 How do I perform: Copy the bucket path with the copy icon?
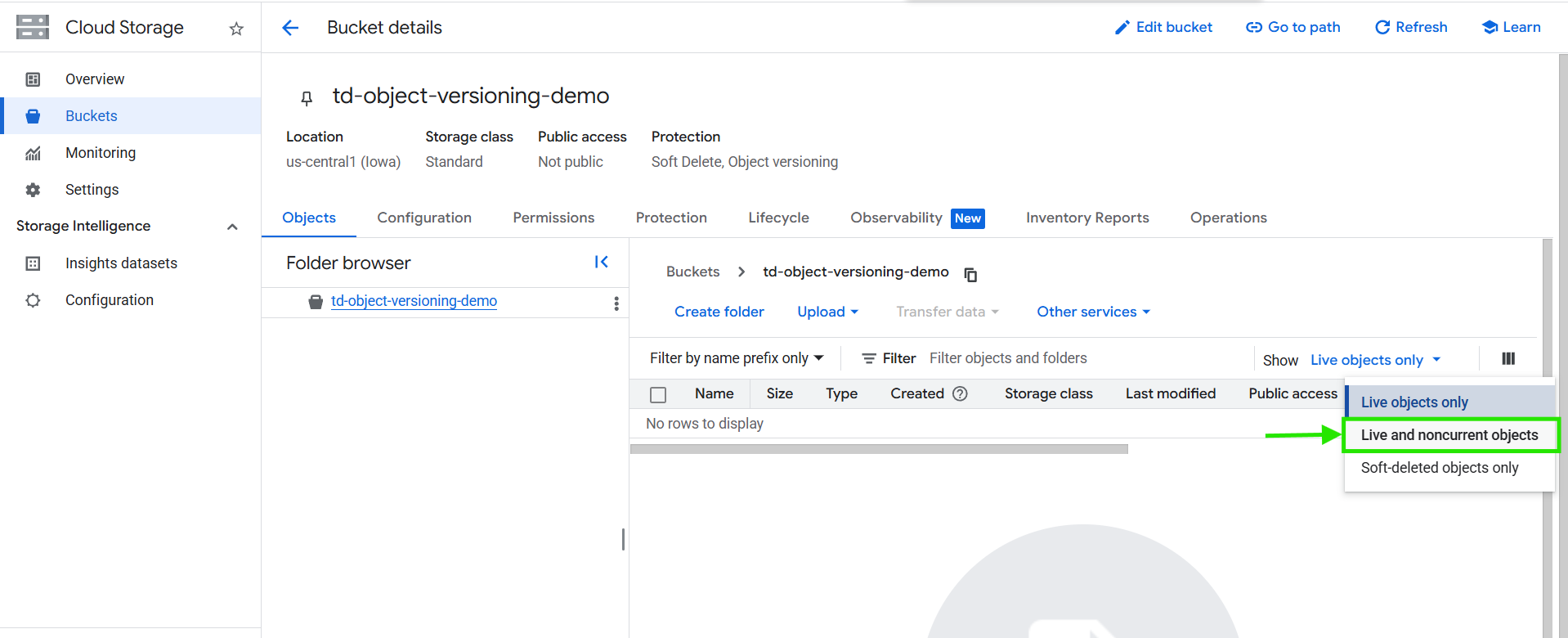970,275
